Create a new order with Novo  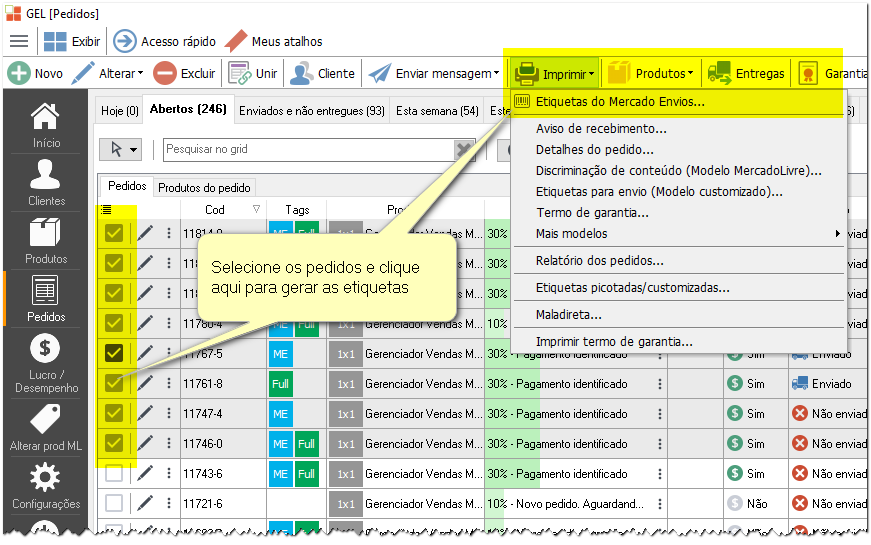pos(36,73)
